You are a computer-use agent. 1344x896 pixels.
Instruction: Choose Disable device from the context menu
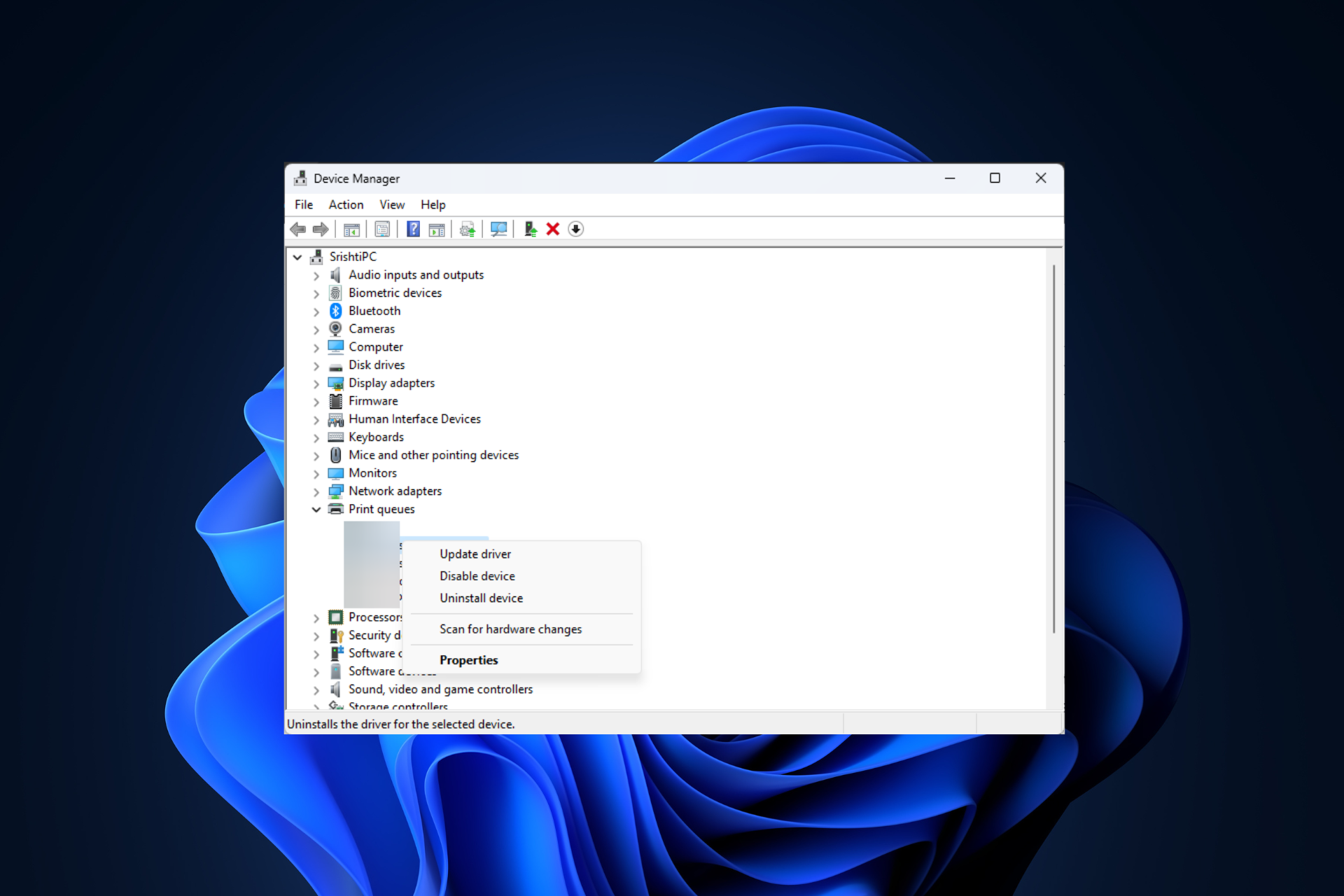pos(521,576)
